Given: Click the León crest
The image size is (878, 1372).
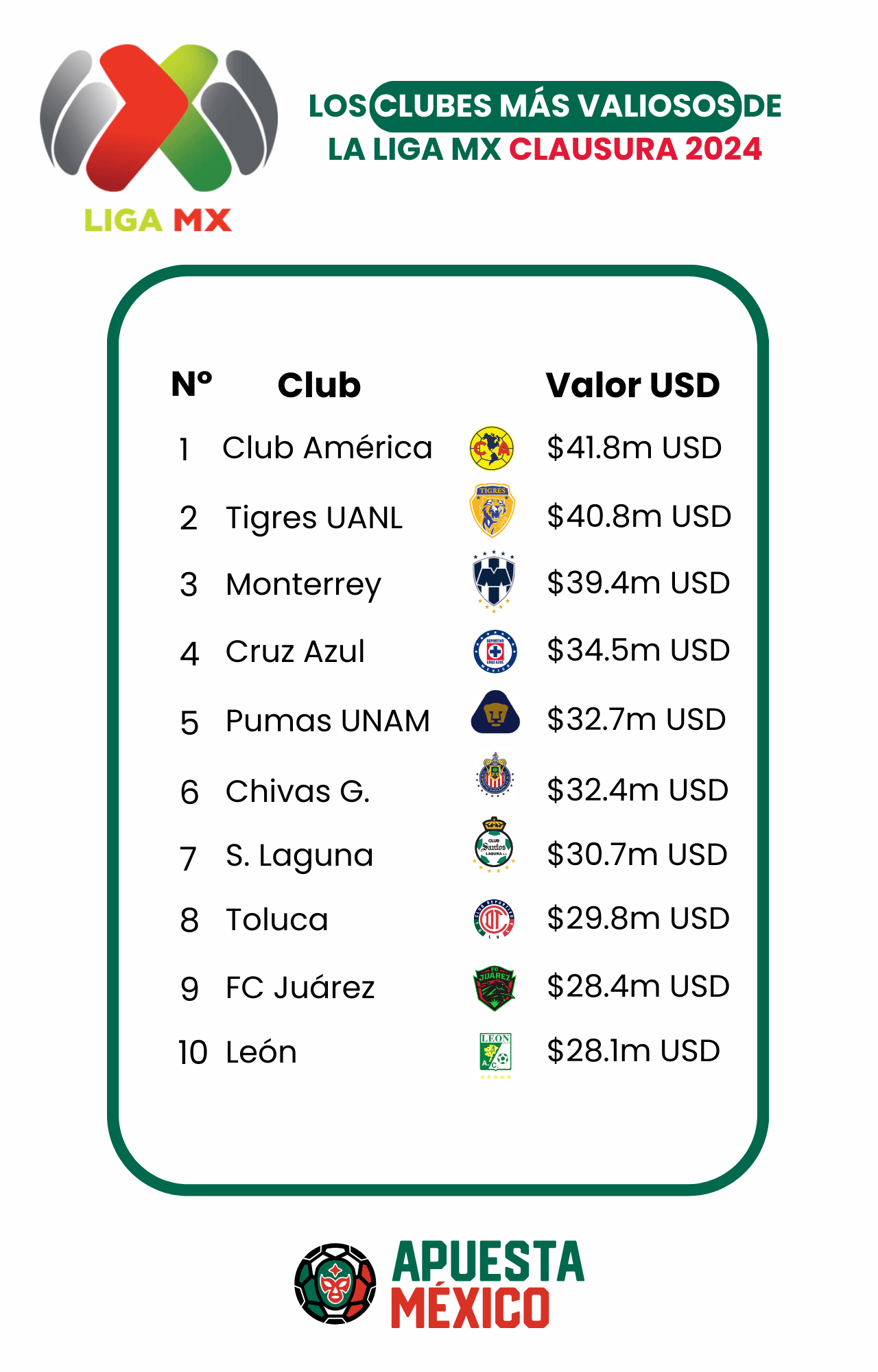Looking at the screenshot, I should pyautogui.click(x=495, y=1056).
